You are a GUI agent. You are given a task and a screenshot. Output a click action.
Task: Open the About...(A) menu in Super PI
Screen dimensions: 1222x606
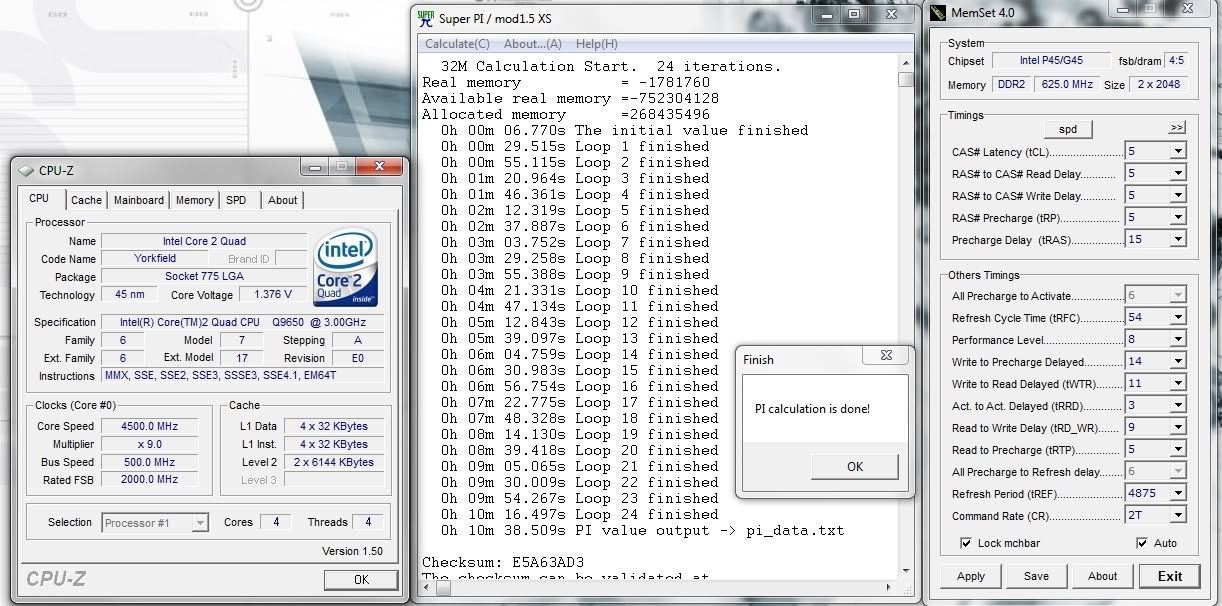click(533, 44)
